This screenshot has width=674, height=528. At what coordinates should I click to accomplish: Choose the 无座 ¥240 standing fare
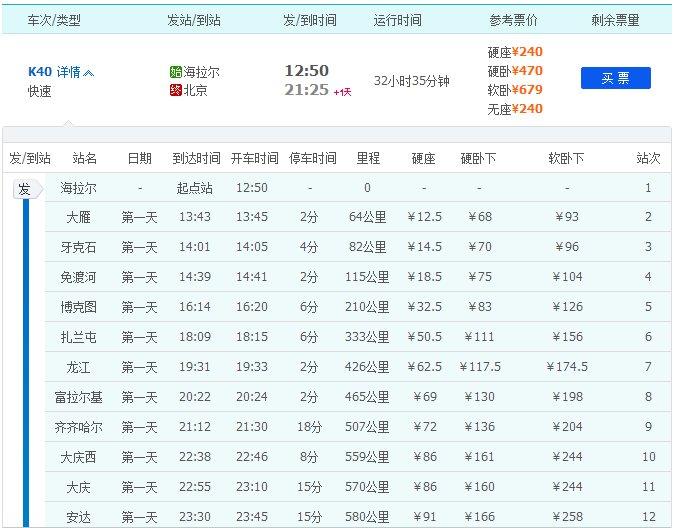point(528,108)
